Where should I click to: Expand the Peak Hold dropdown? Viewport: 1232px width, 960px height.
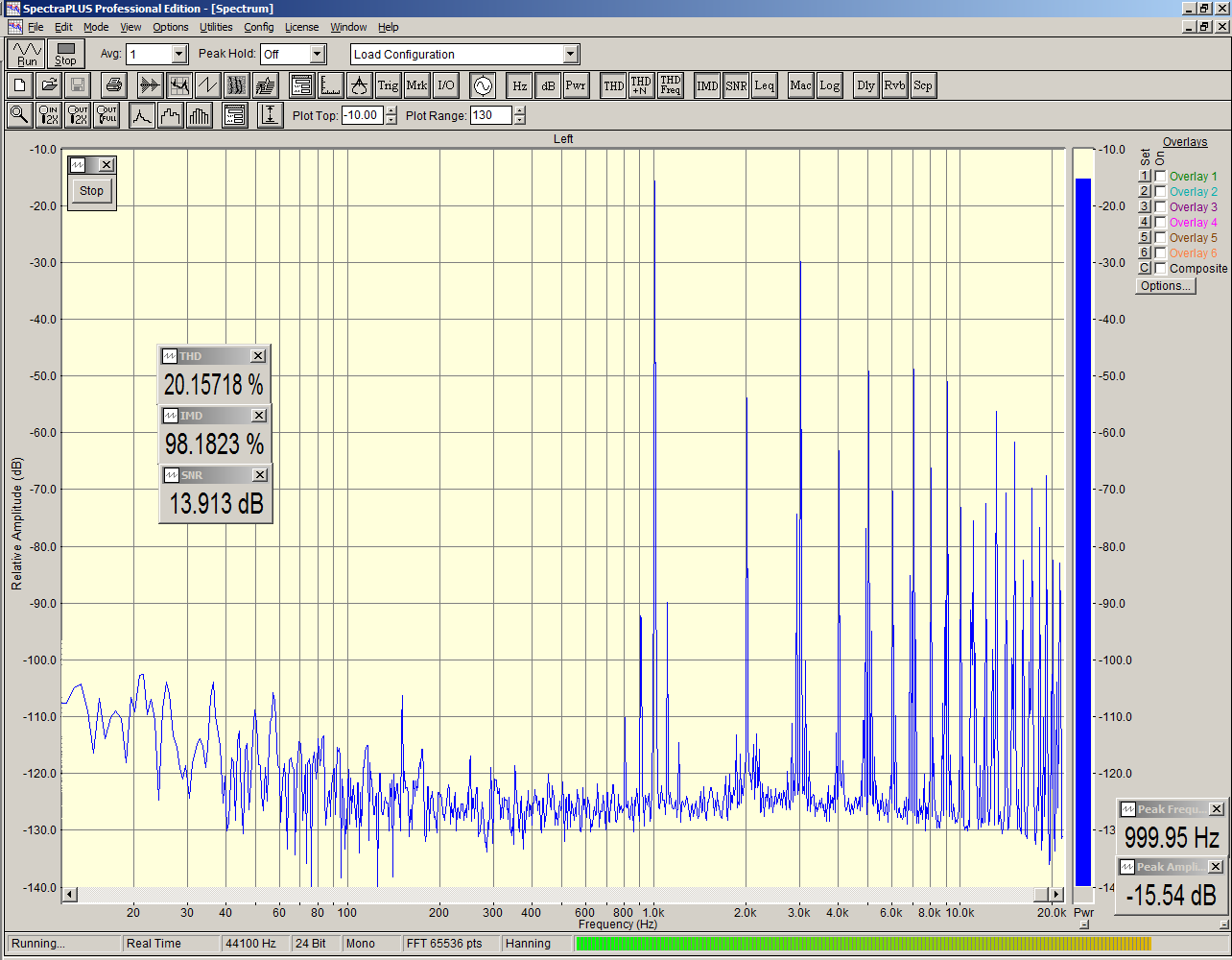click(318, 55)
